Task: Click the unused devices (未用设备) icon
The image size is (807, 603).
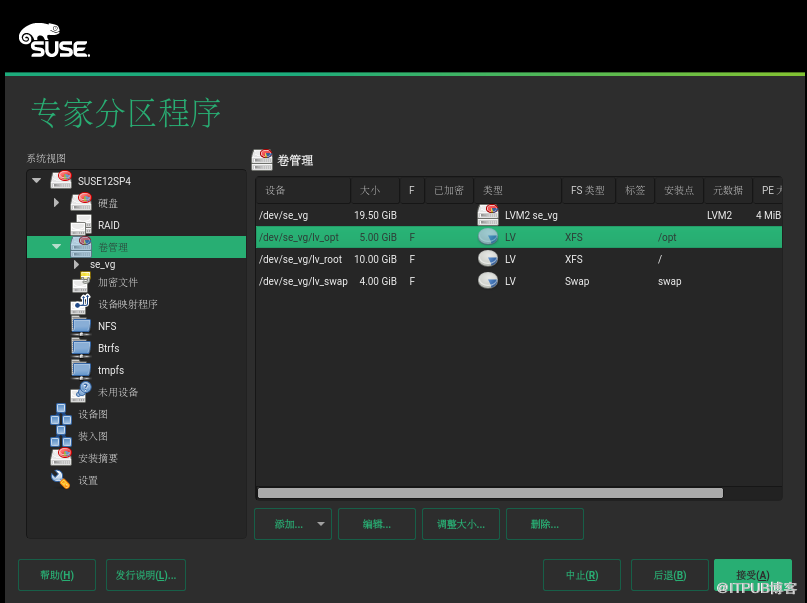Action: 81,392
